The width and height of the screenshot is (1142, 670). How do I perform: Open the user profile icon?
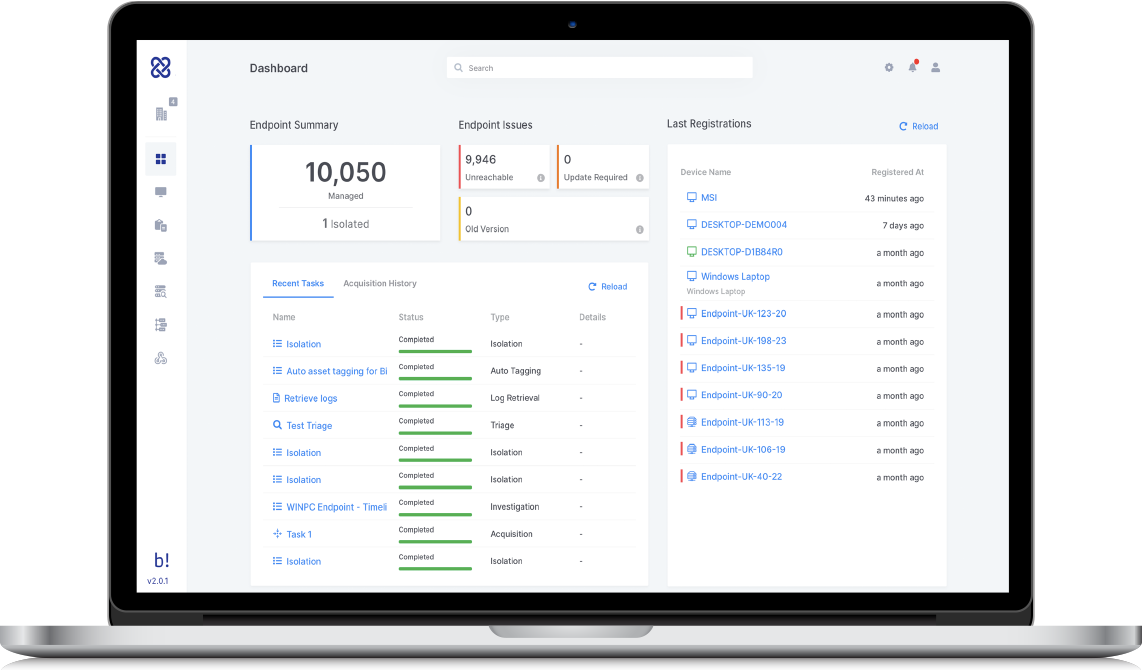point(936,68)
